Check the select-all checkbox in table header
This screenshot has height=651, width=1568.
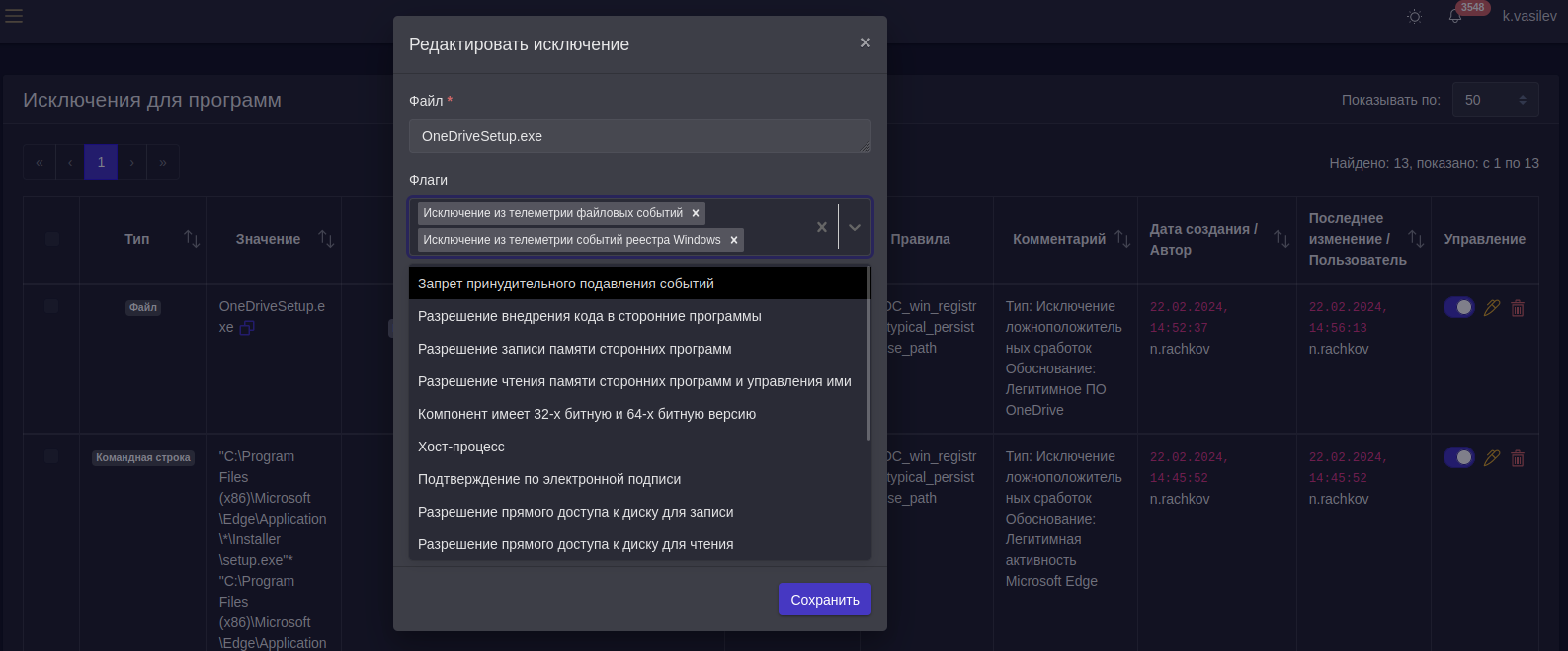pos(52,239)
